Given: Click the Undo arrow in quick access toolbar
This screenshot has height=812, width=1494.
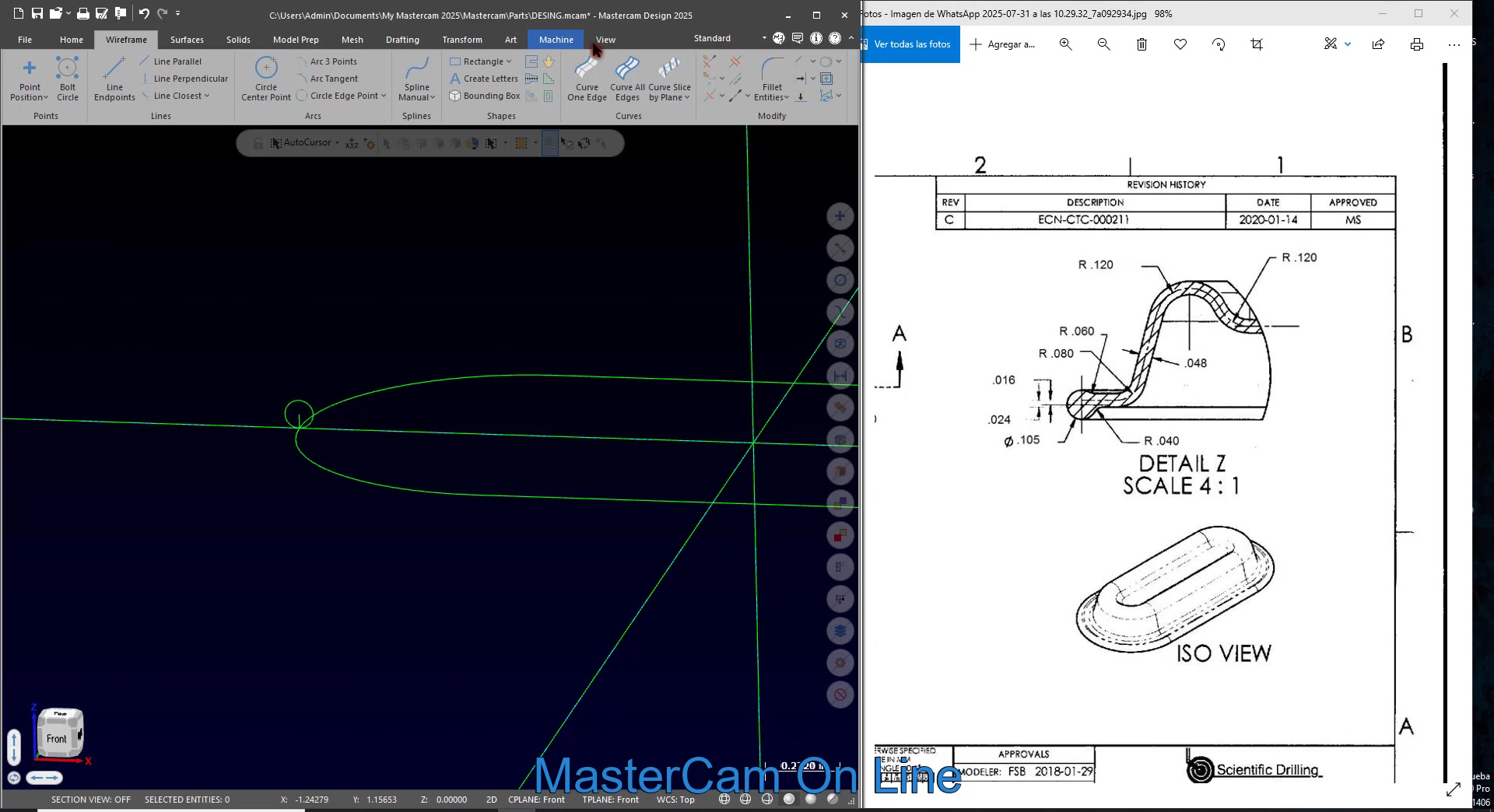Looking at the screenshot, I should [x=144, y=13].
